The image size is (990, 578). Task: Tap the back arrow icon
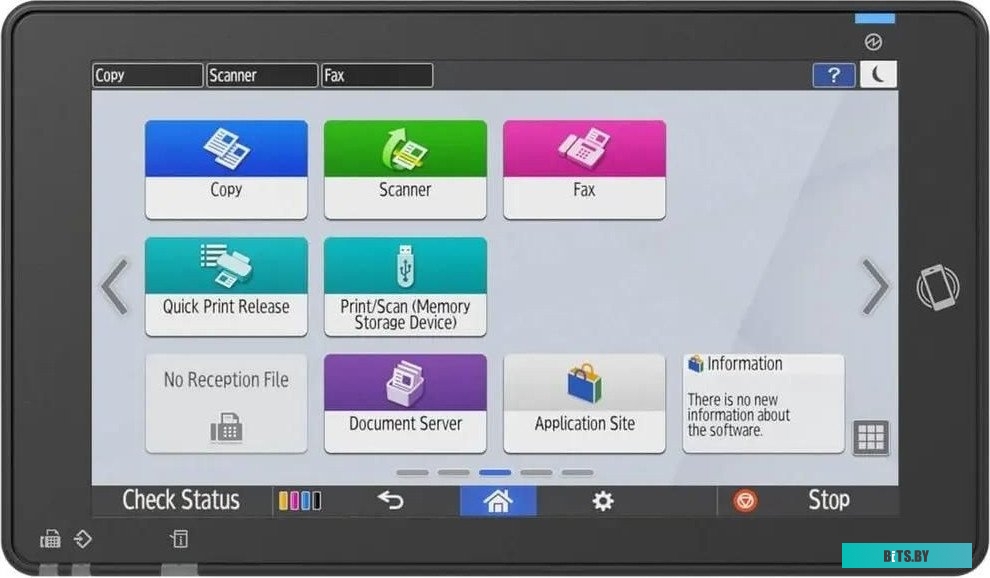(390, 500)
